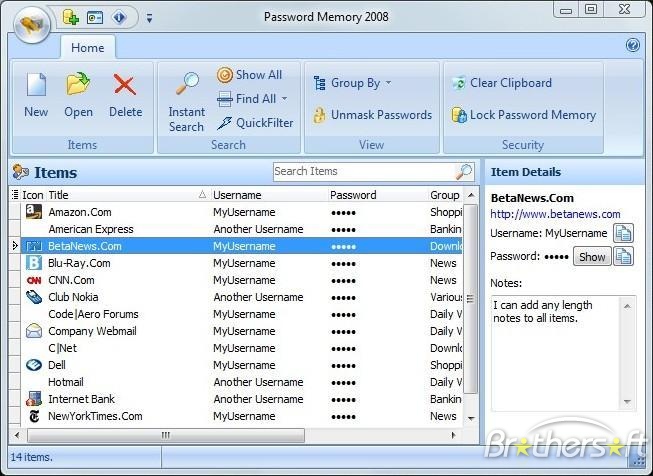This screenshot has width=653, height=476.
Task: Click the BetaNews.Com row icon
Action: 34,246
